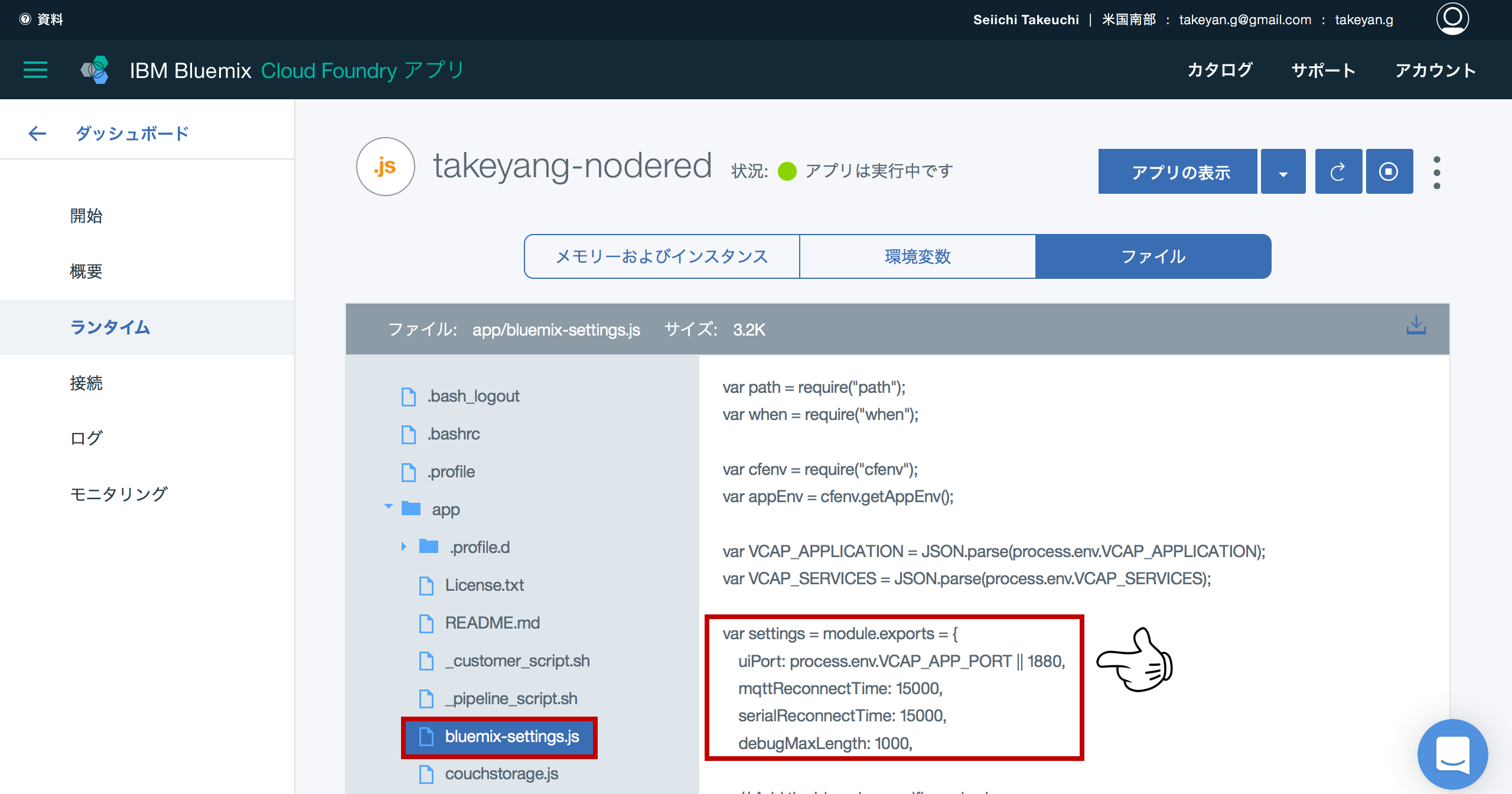Expand the .profile.d folder
Screen dimensions: 1512x794
405,546
